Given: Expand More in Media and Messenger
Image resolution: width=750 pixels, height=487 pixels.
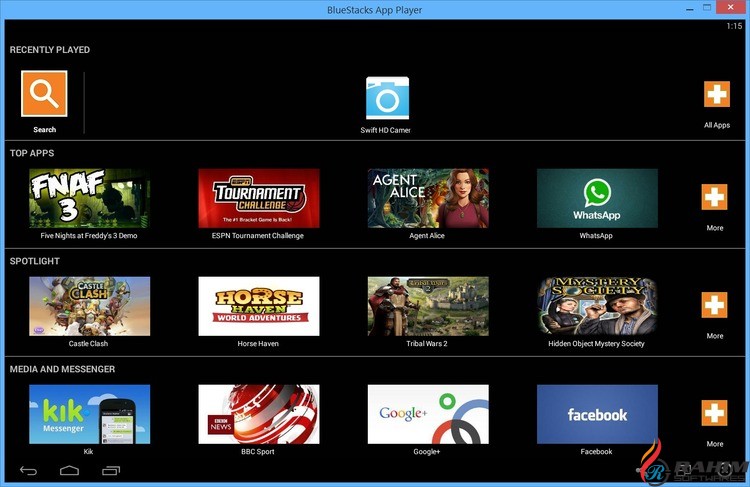Looking at the screenshot, I should point(715,413).
